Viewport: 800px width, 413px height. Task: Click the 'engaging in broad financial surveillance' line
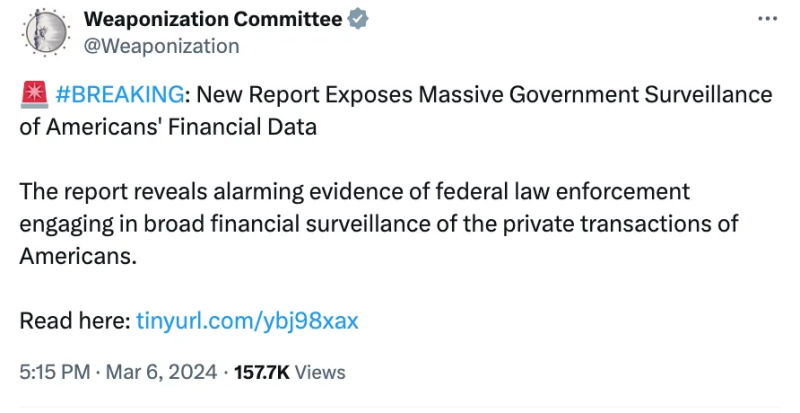(x=379, y=224)
